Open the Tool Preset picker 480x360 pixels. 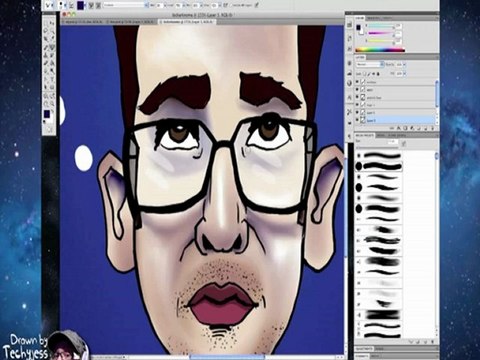click(49, 5)
